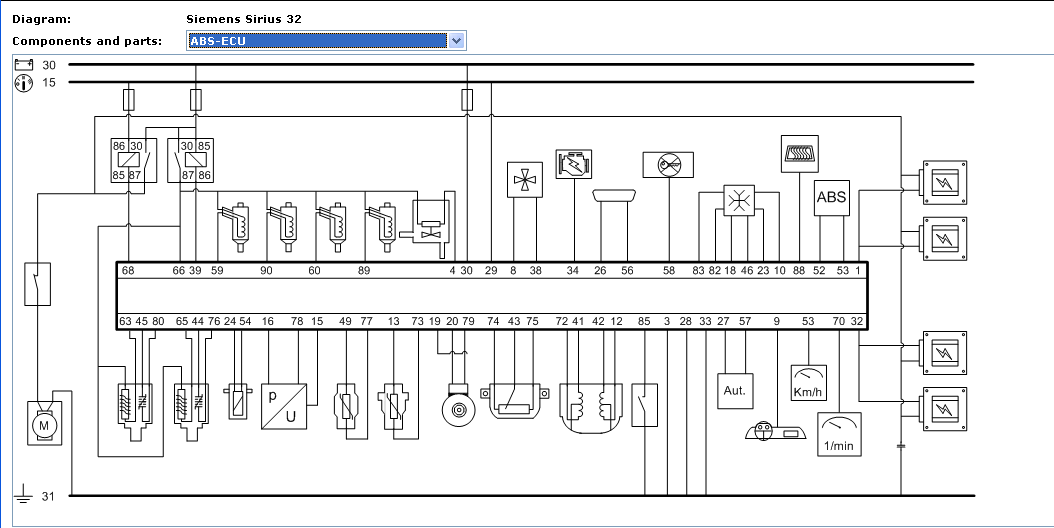Click the 1/min tachometer gauge

click(840, 434)
